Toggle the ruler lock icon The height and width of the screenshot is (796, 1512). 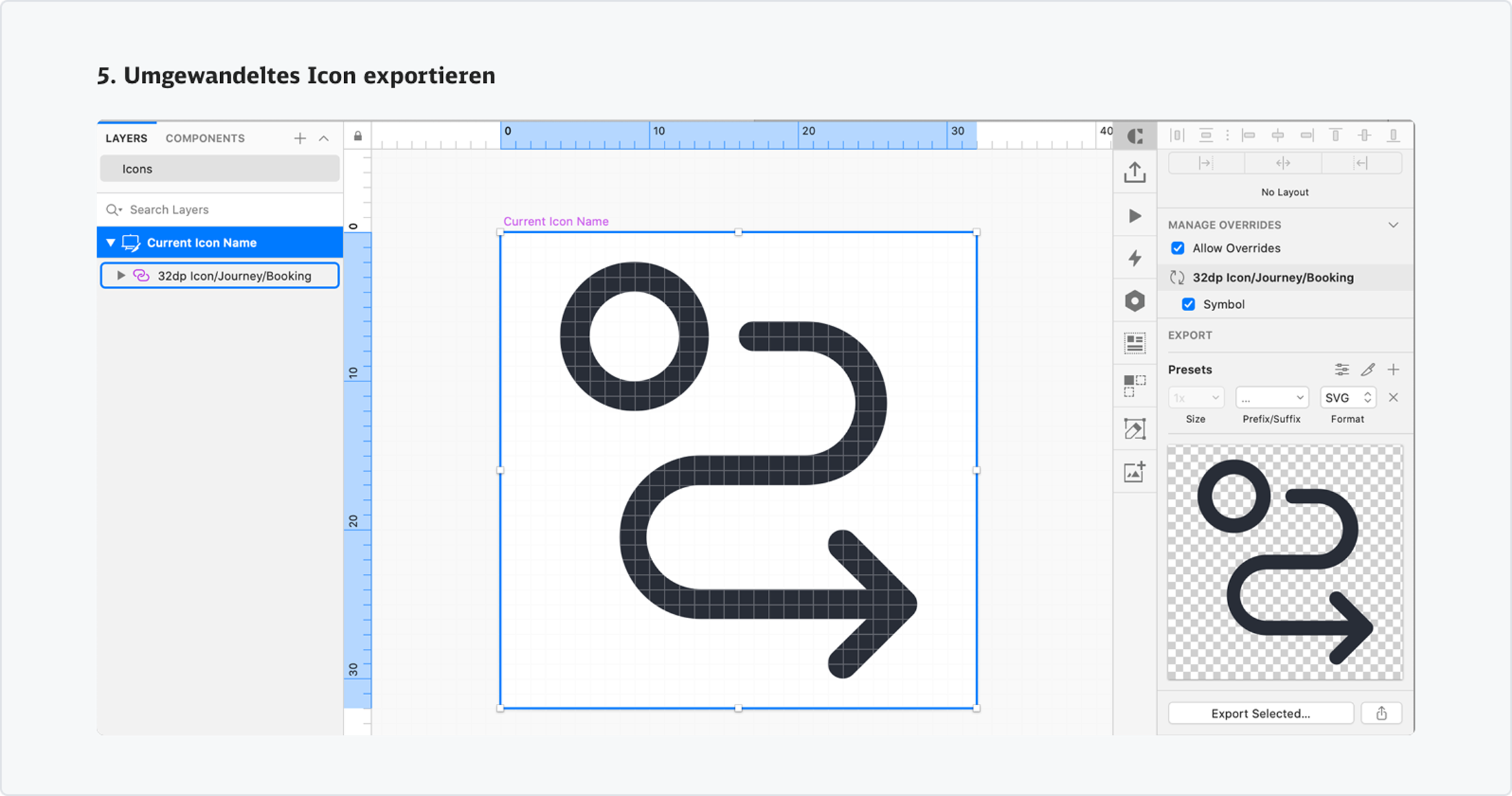point(357,136)
